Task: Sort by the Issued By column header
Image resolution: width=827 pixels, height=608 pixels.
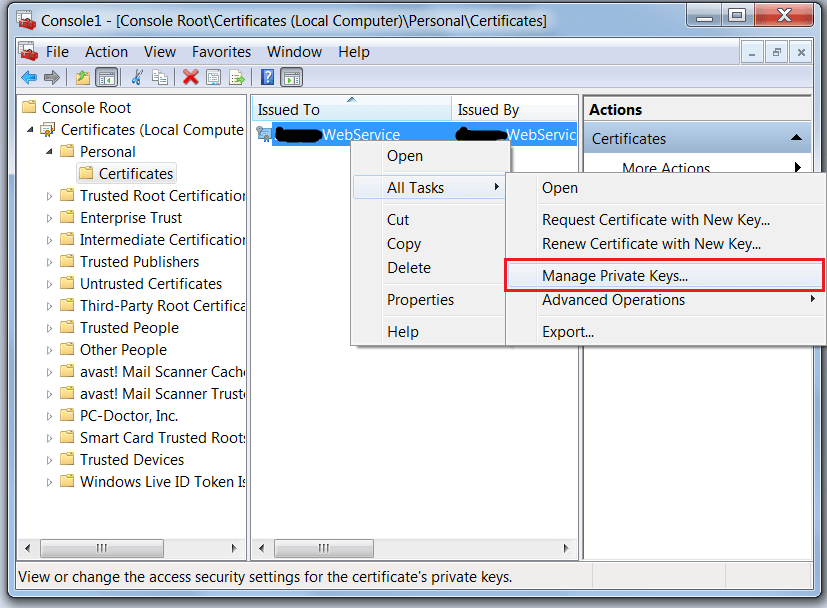Action: [515, 109]
